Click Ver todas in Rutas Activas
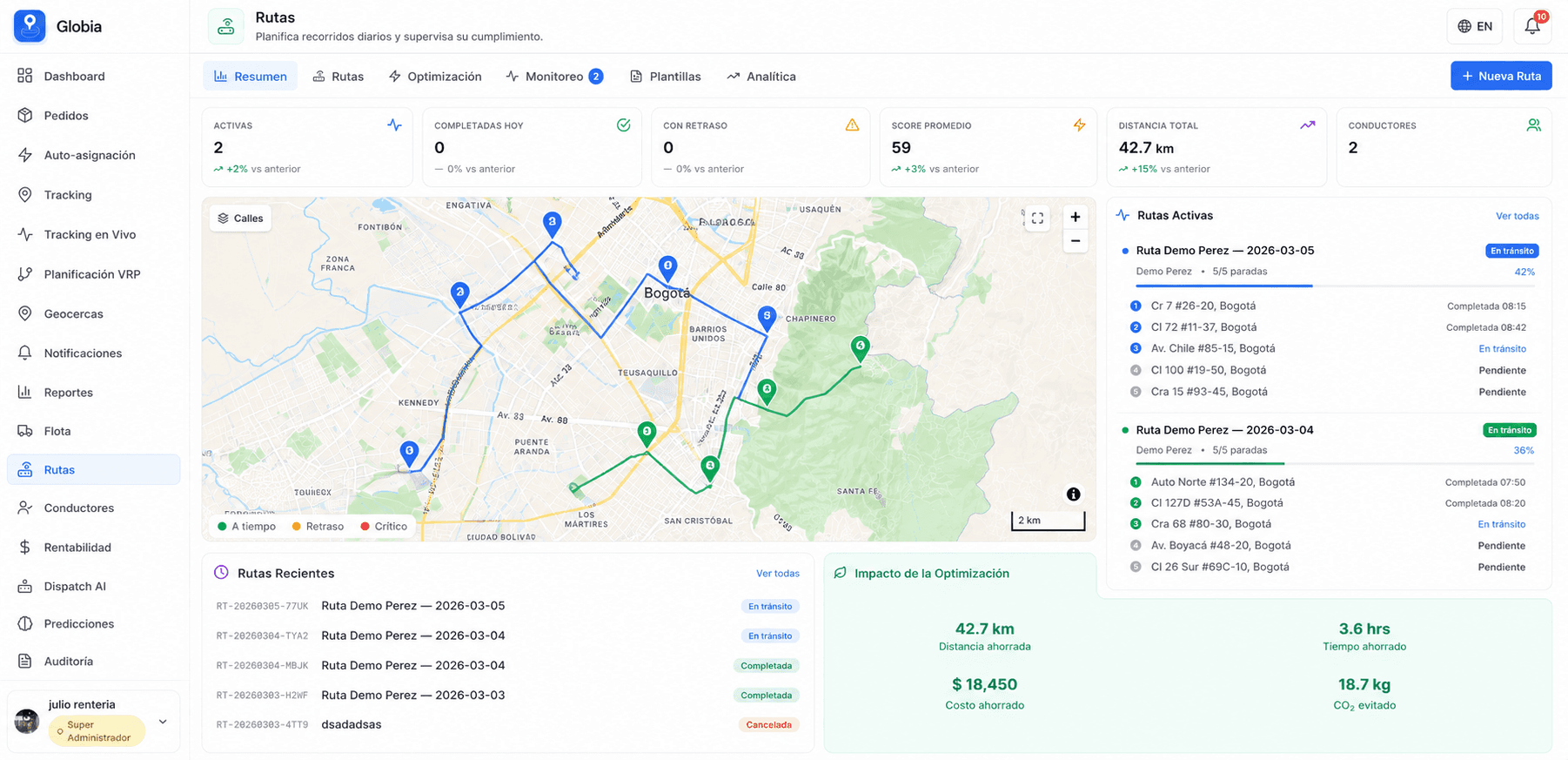 pos(1517,216)
